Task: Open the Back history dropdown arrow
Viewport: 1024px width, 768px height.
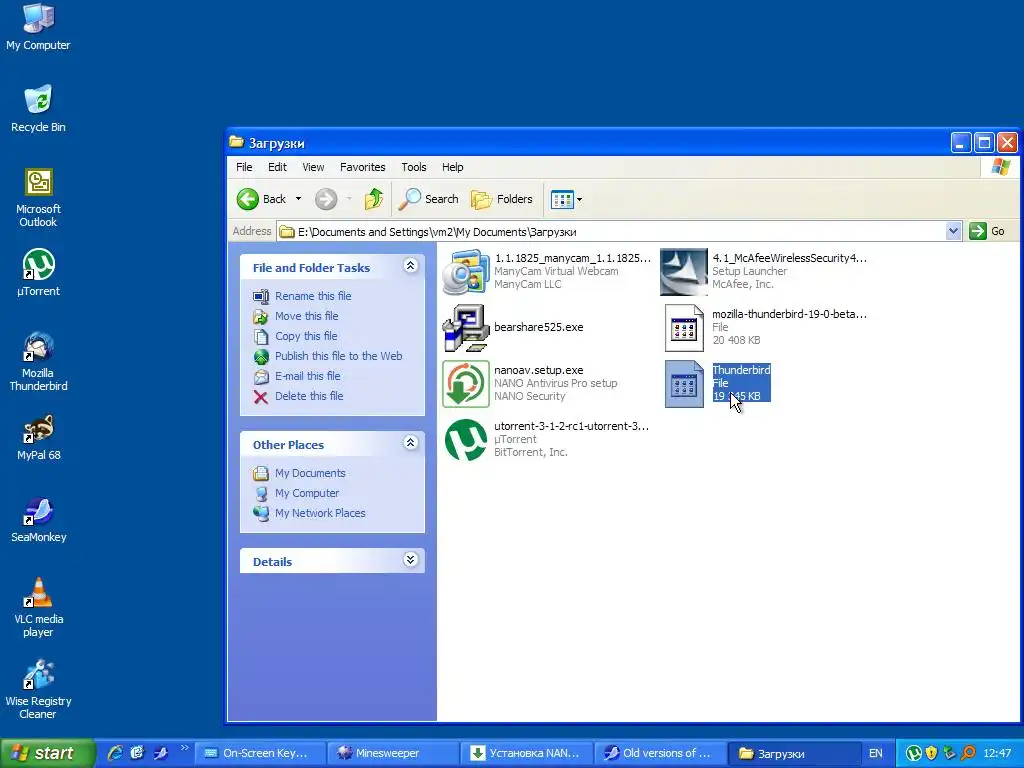Action: (298, 199)
